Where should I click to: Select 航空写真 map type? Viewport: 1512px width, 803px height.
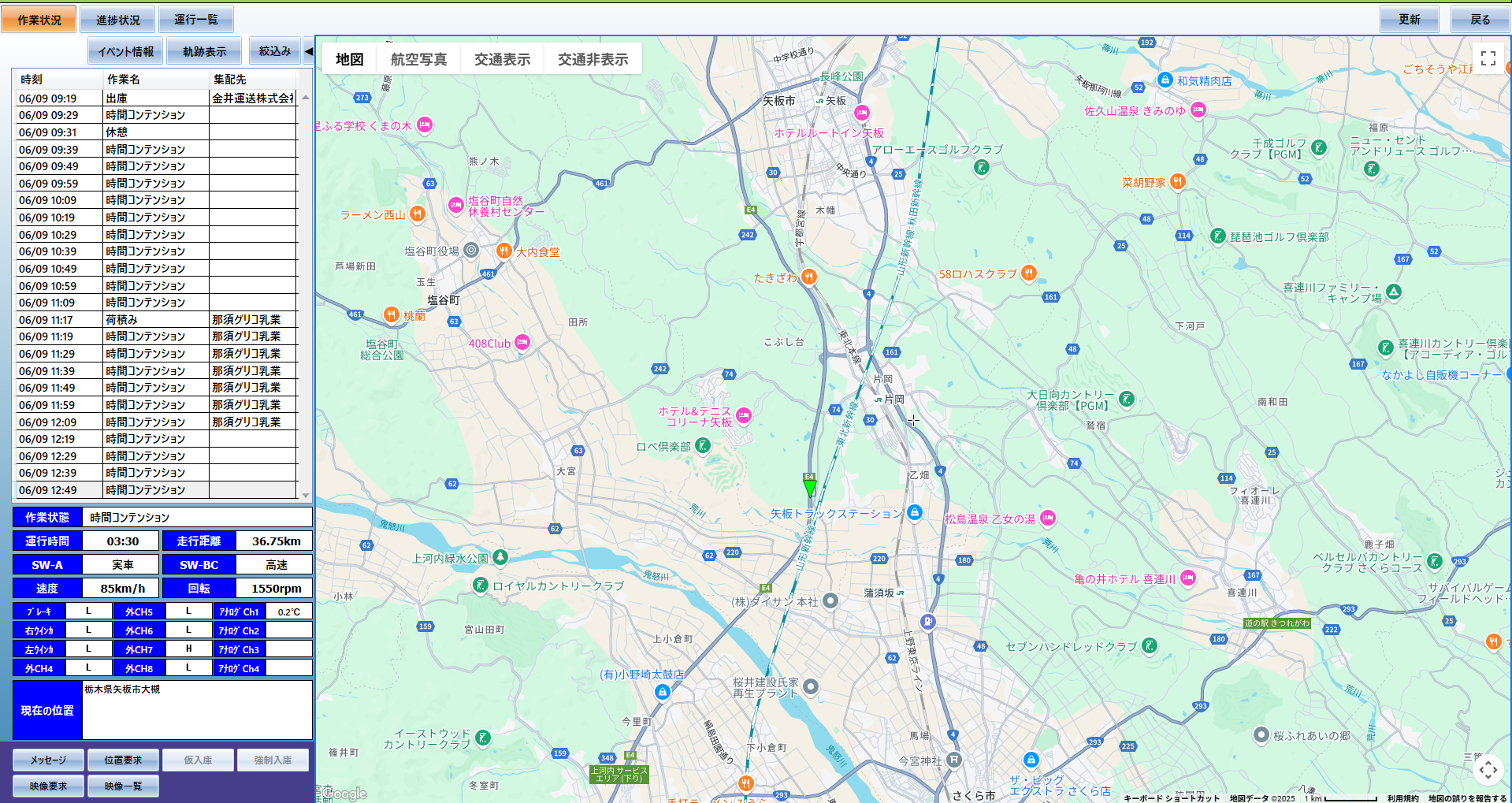(419, 59)
